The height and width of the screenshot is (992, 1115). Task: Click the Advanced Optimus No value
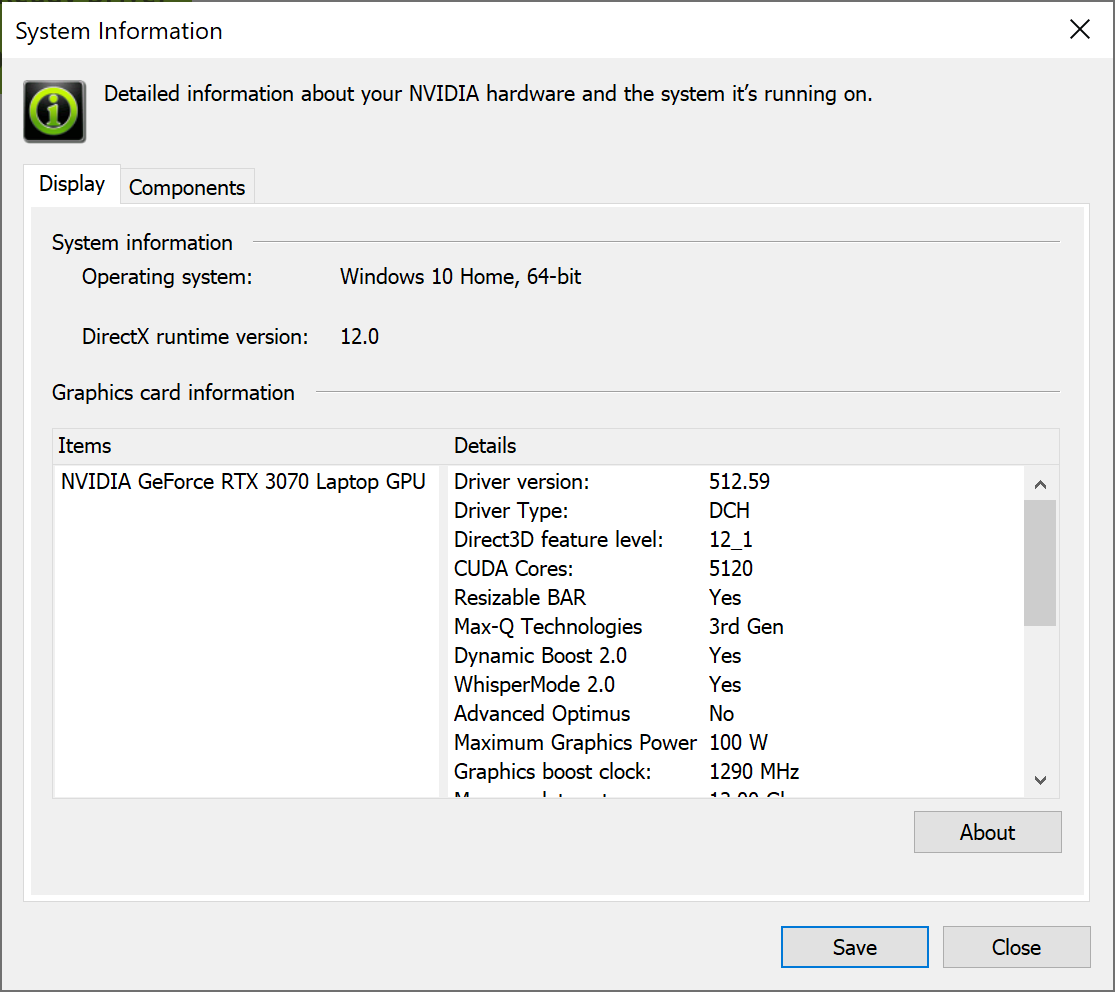[x=721, y=713]
